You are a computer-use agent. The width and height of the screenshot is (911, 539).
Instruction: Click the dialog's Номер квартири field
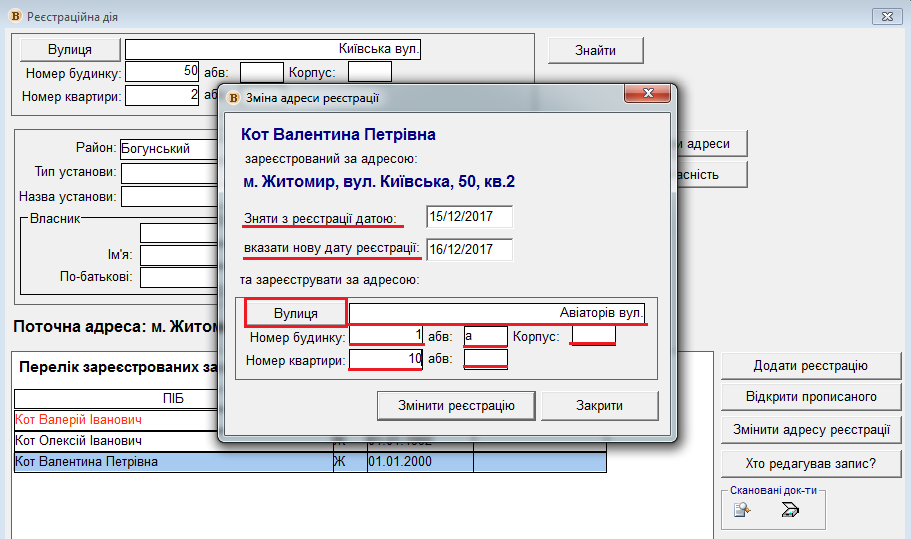pyautogui.click(x=385, y=359)
